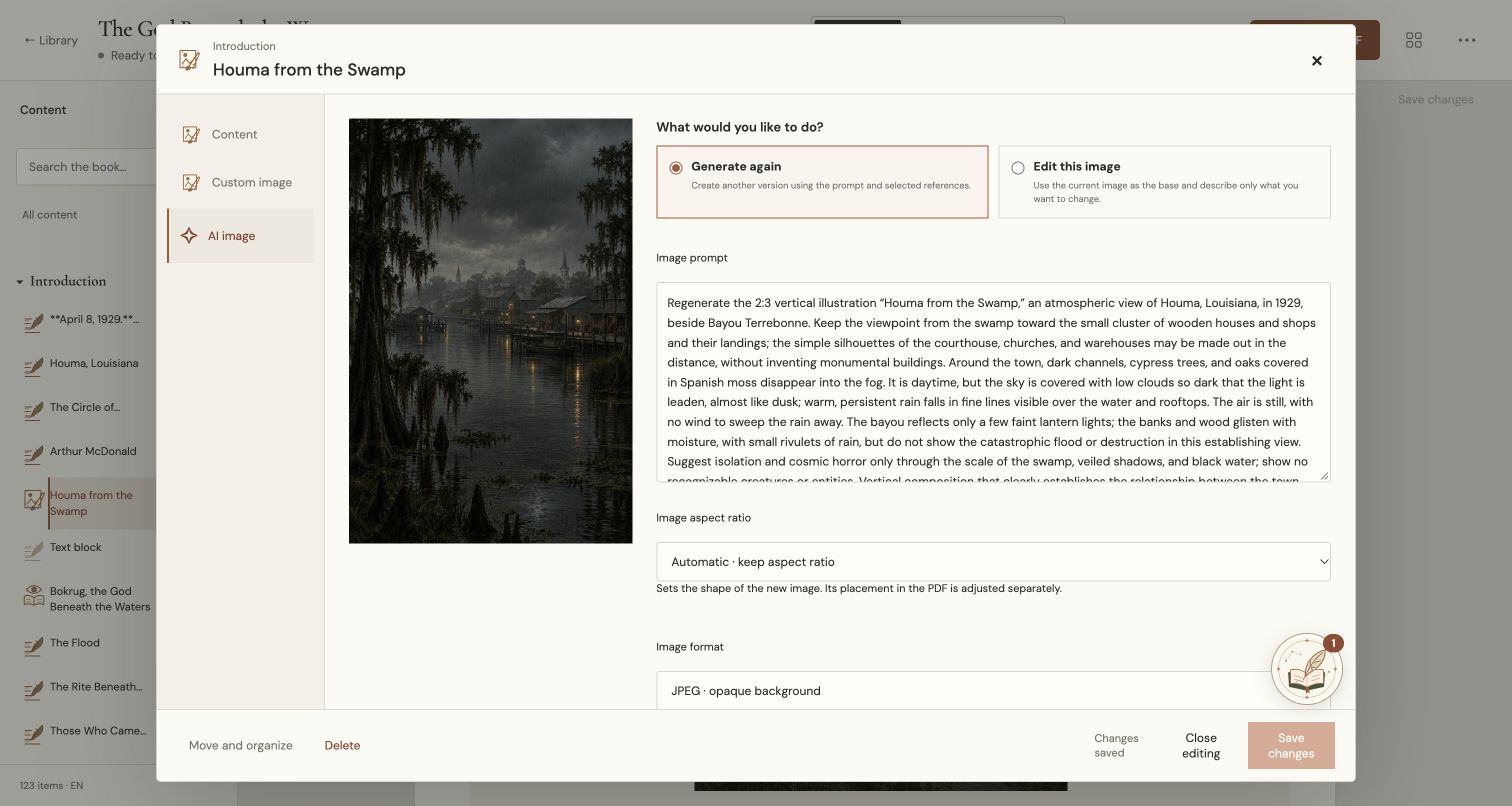Screen dimensions: 1512x806
Task: Click the All content filter label
Action: coord(50,215)
